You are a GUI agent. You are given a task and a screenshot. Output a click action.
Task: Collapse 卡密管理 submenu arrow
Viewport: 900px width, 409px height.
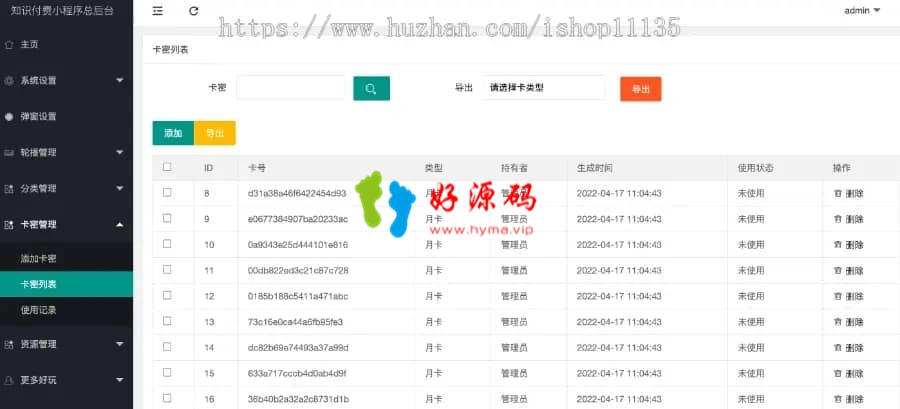pyautogui.click(x=119, y=225)
